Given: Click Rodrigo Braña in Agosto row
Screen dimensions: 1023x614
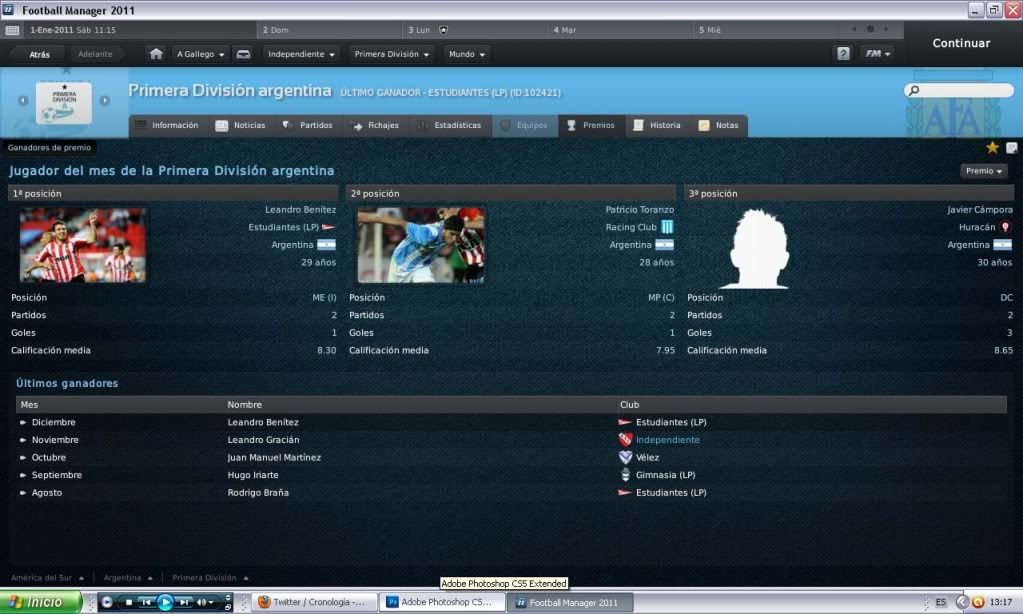Looking at the screenshot, I should (258, 493).
